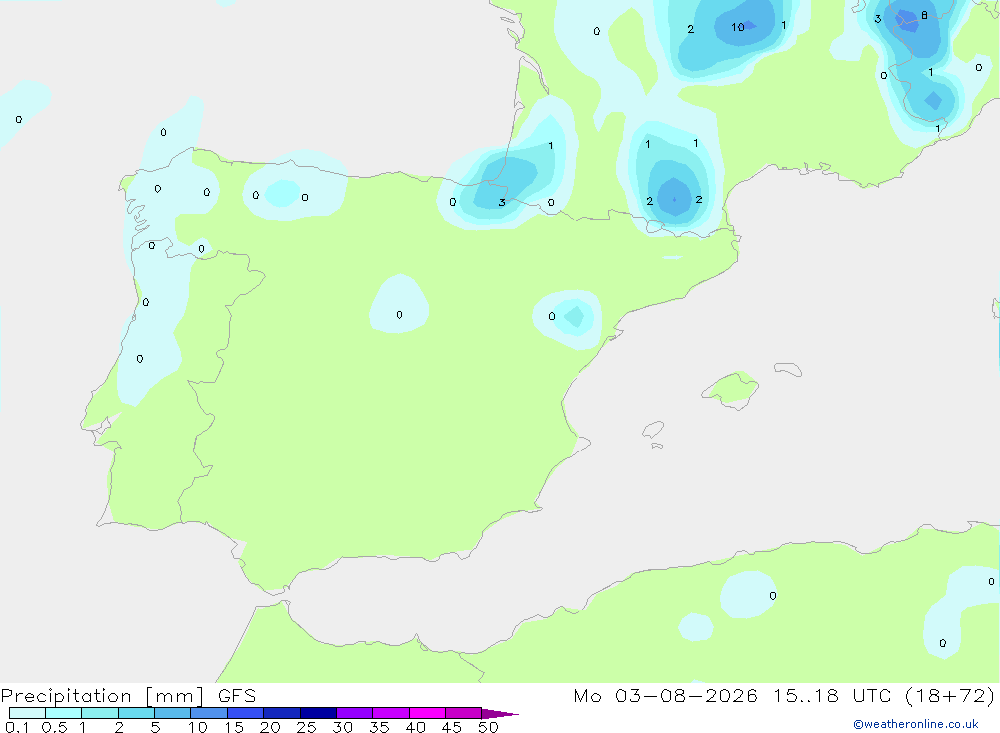Screen dimensions: 1000x733
Task: Pick the 10–15 mm legend color swatch
Action: point(209,713)
